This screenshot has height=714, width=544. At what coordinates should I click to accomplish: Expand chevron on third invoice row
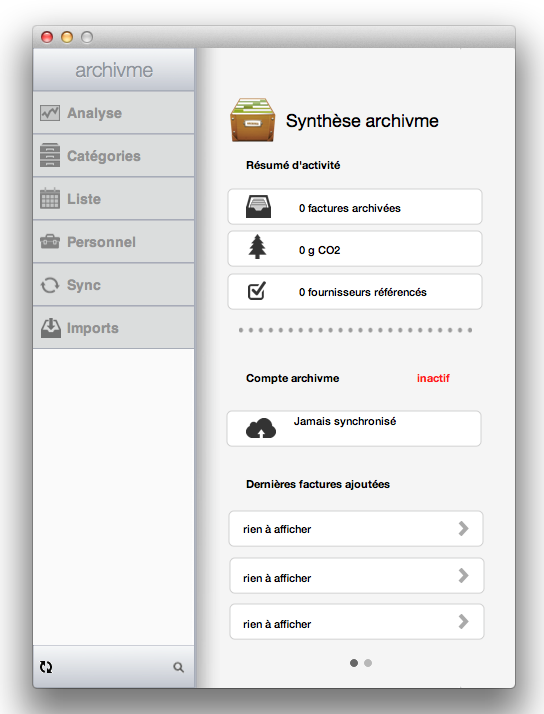463,621
